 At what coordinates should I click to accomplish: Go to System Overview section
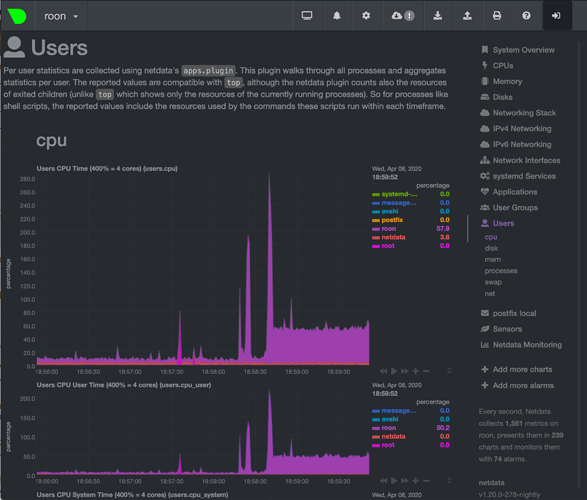[518, 50]
